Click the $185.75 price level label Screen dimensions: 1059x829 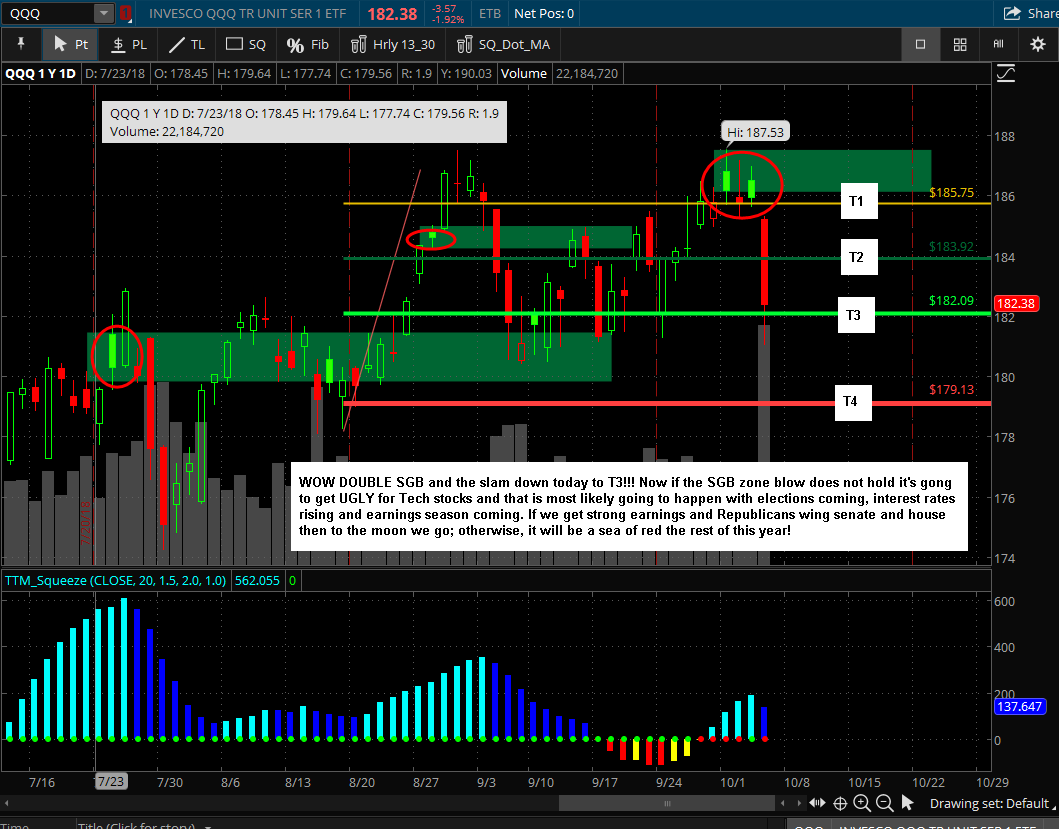pos(952,193)
